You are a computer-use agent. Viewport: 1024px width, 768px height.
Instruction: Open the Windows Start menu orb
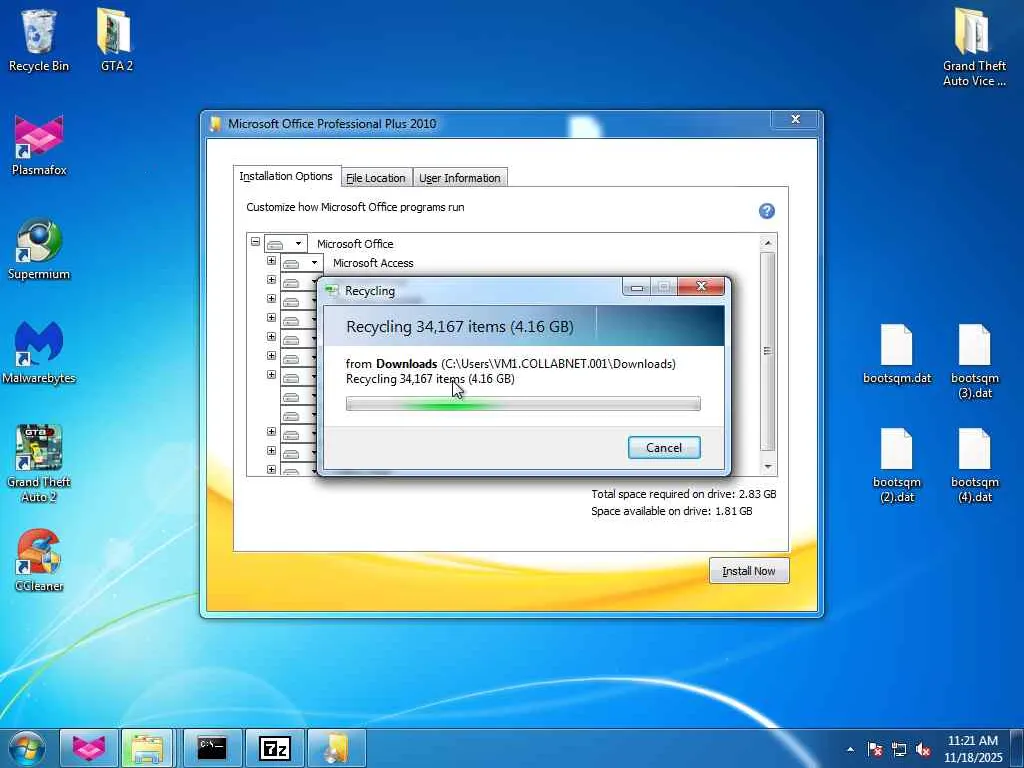coord(27,748)
